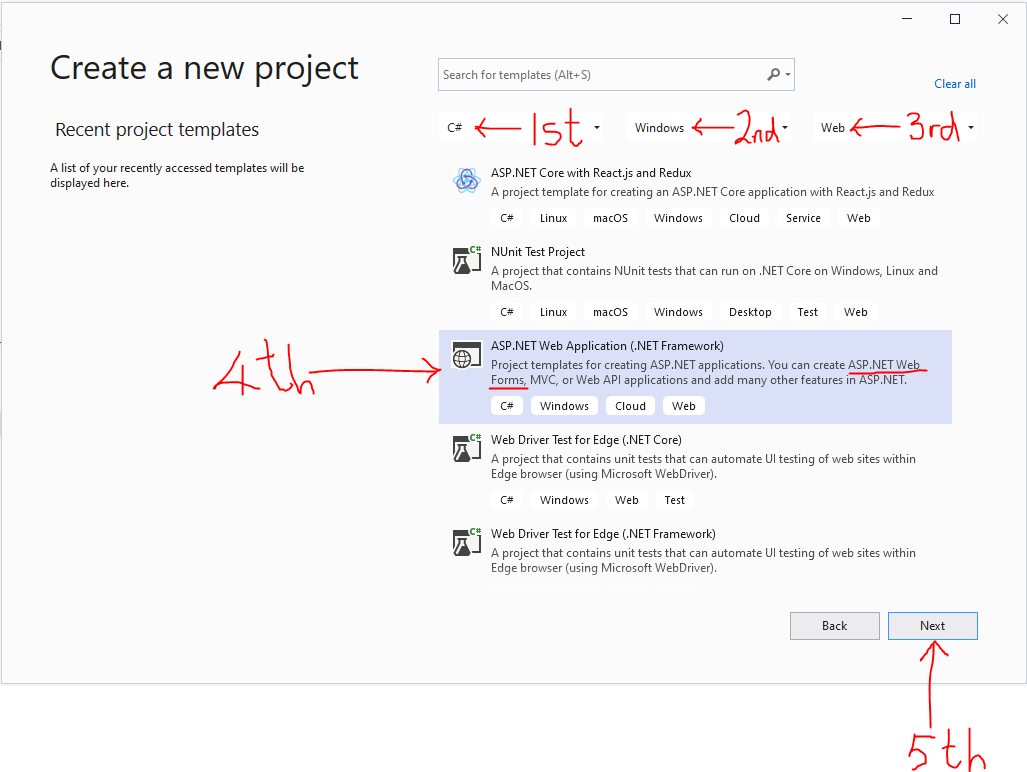Screen dimensions: 1027x772
Task: Minimize the Create a new project window
Action: tap(907, 19)
